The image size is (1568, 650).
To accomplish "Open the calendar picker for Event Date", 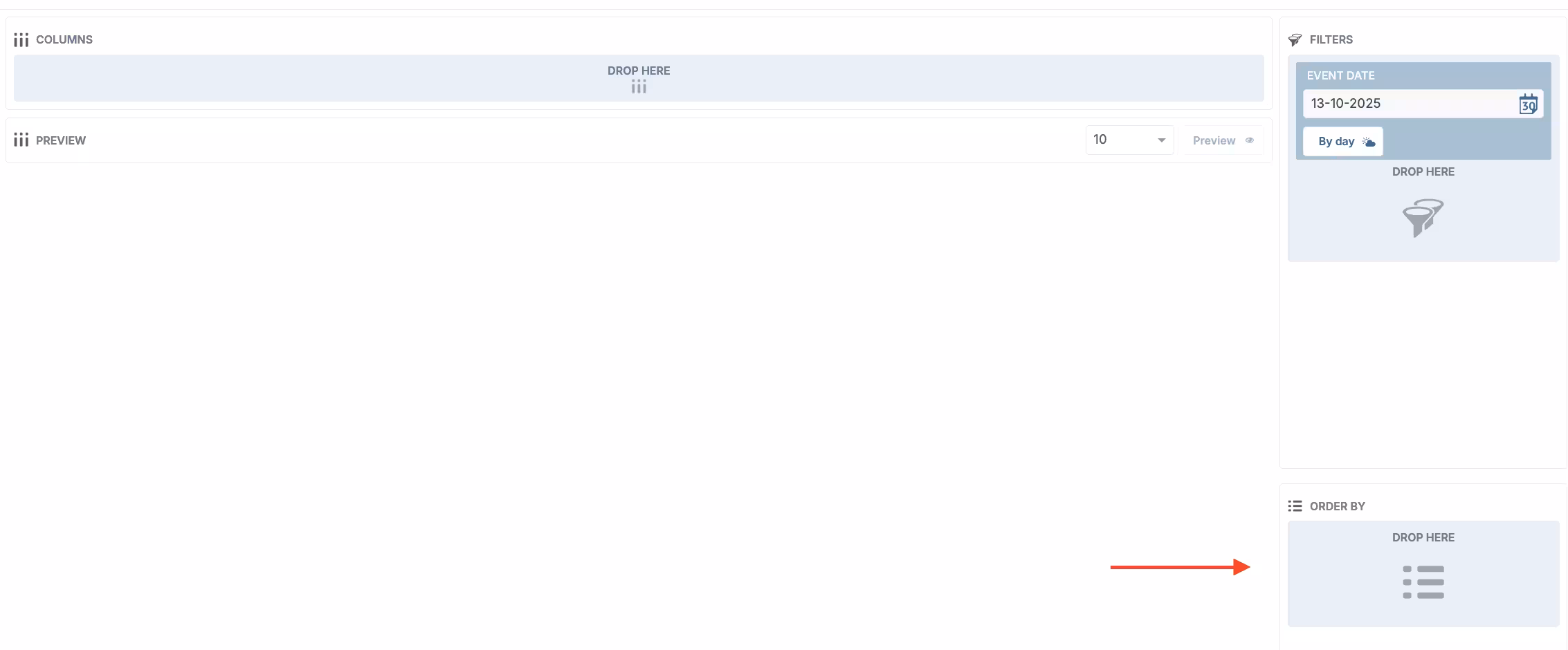I will [x=1528, y=104].
